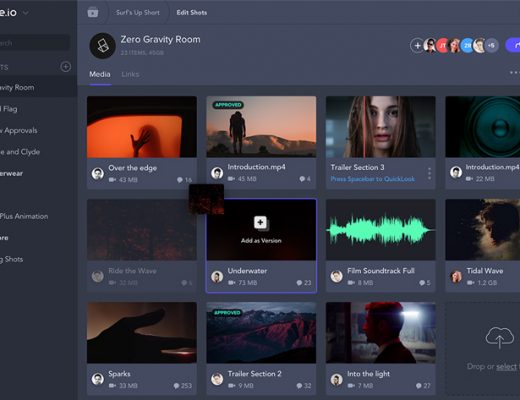Open comments on Underwater card
This screenshot has width=520, height=400.
[304, 283]
